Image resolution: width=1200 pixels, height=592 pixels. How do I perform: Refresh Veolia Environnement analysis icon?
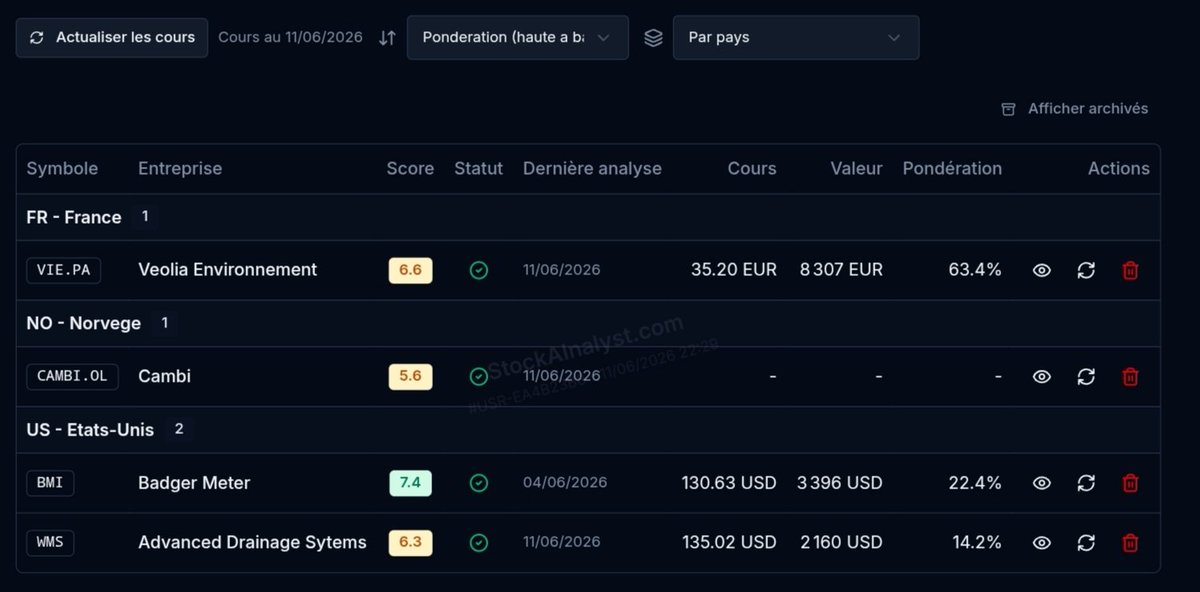coord(1086,270)
